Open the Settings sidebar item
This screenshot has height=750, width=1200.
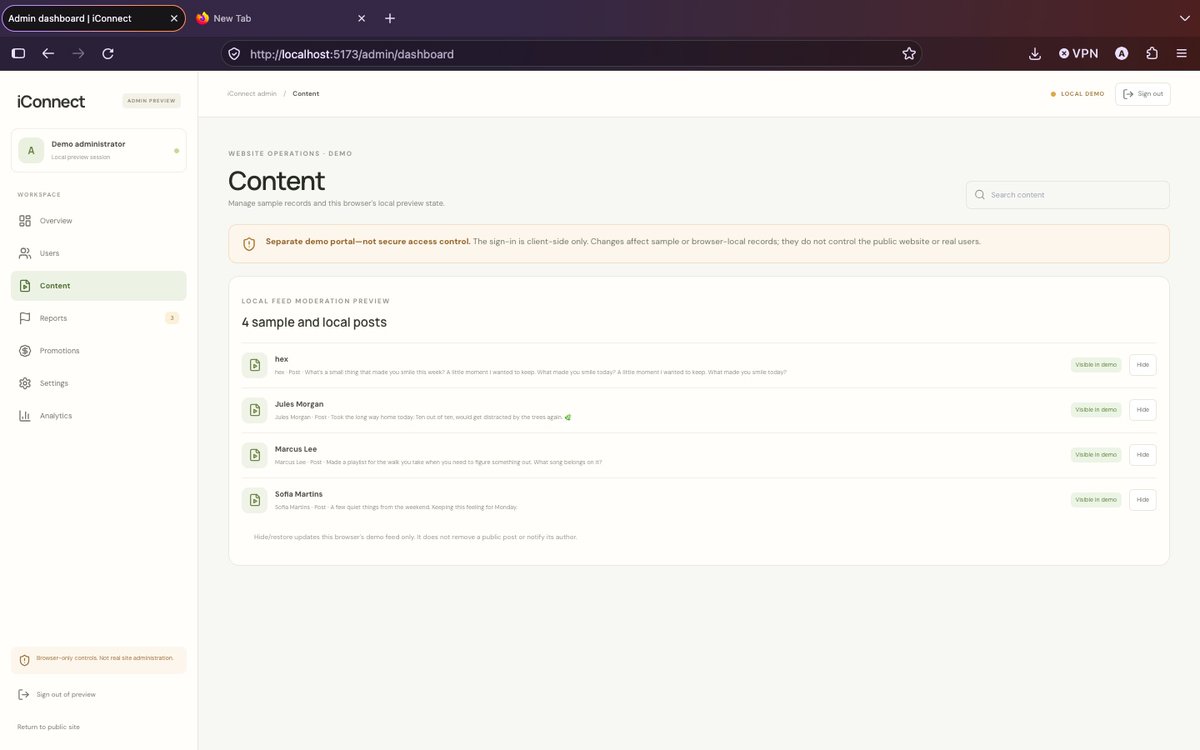click(98, 383)
